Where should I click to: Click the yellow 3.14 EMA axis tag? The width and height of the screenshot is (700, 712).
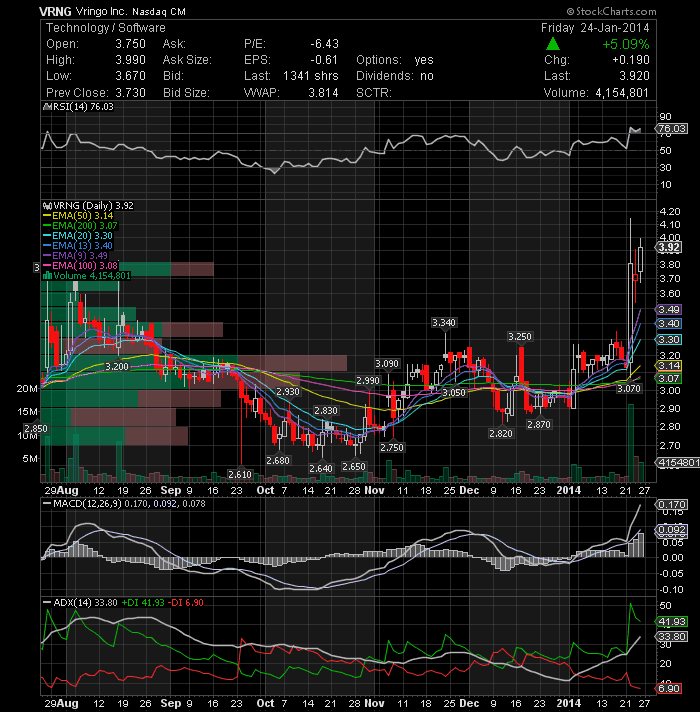[x=669, y=366]
